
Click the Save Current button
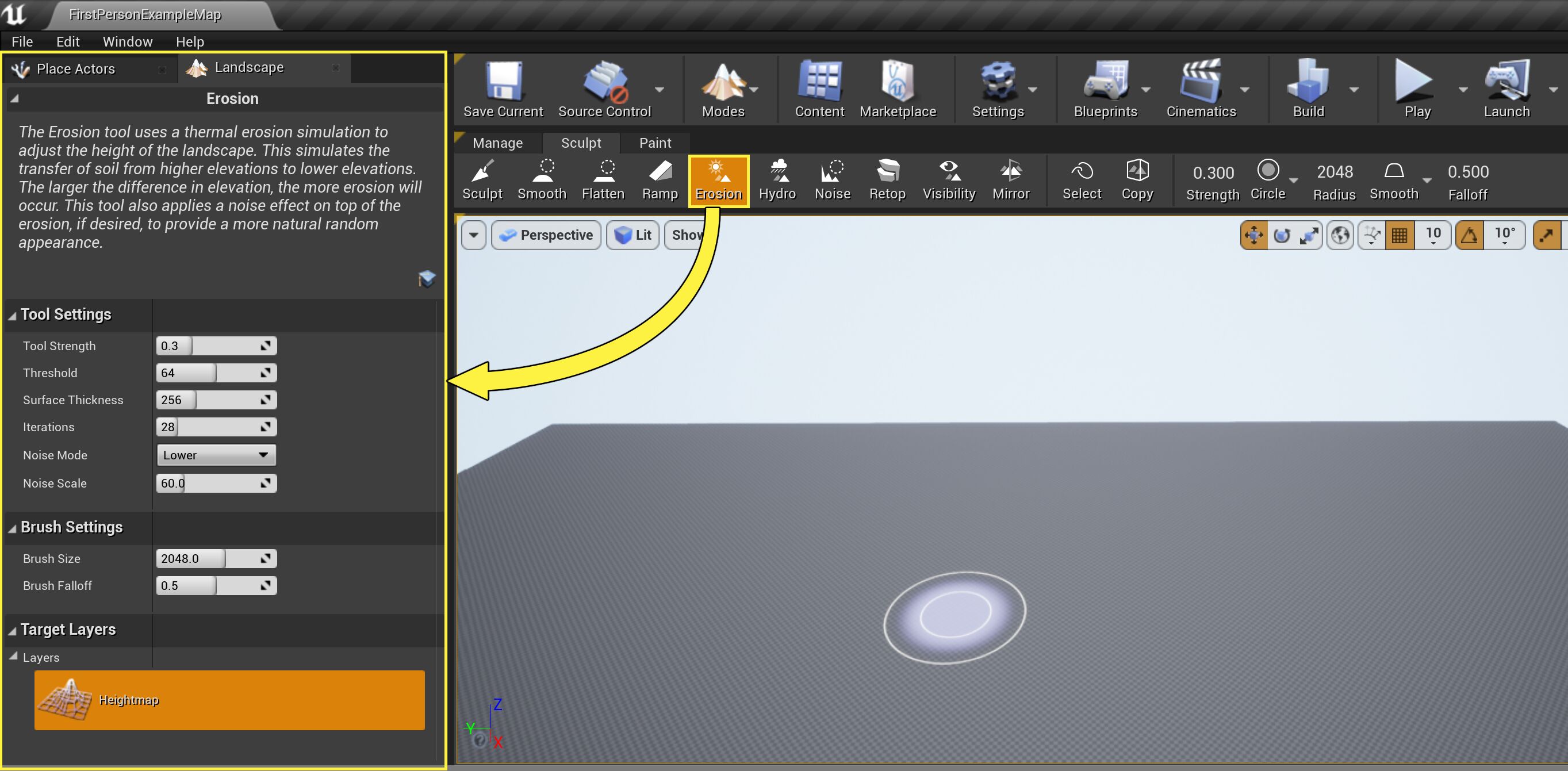tap(503, 88)
